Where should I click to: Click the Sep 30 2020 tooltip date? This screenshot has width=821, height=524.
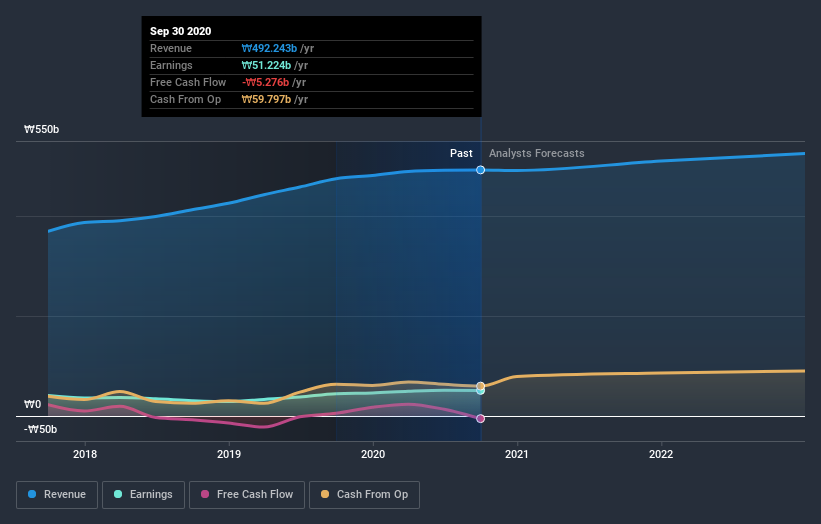tap(181, 31)
